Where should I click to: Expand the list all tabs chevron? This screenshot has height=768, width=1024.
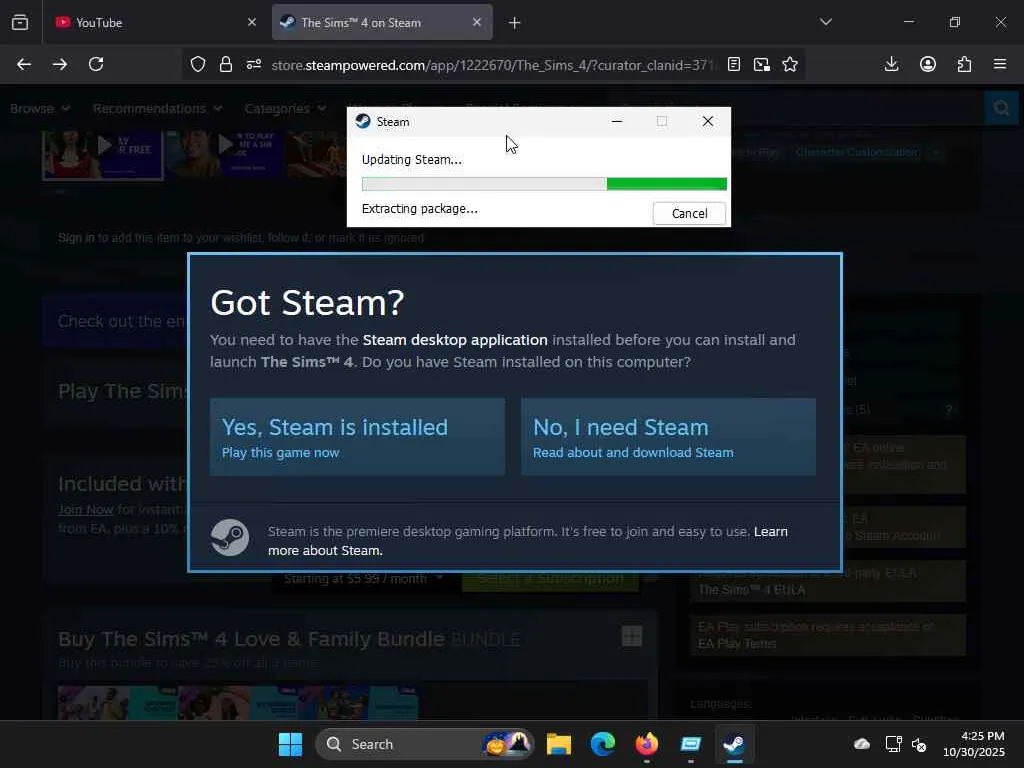(826, 22)
